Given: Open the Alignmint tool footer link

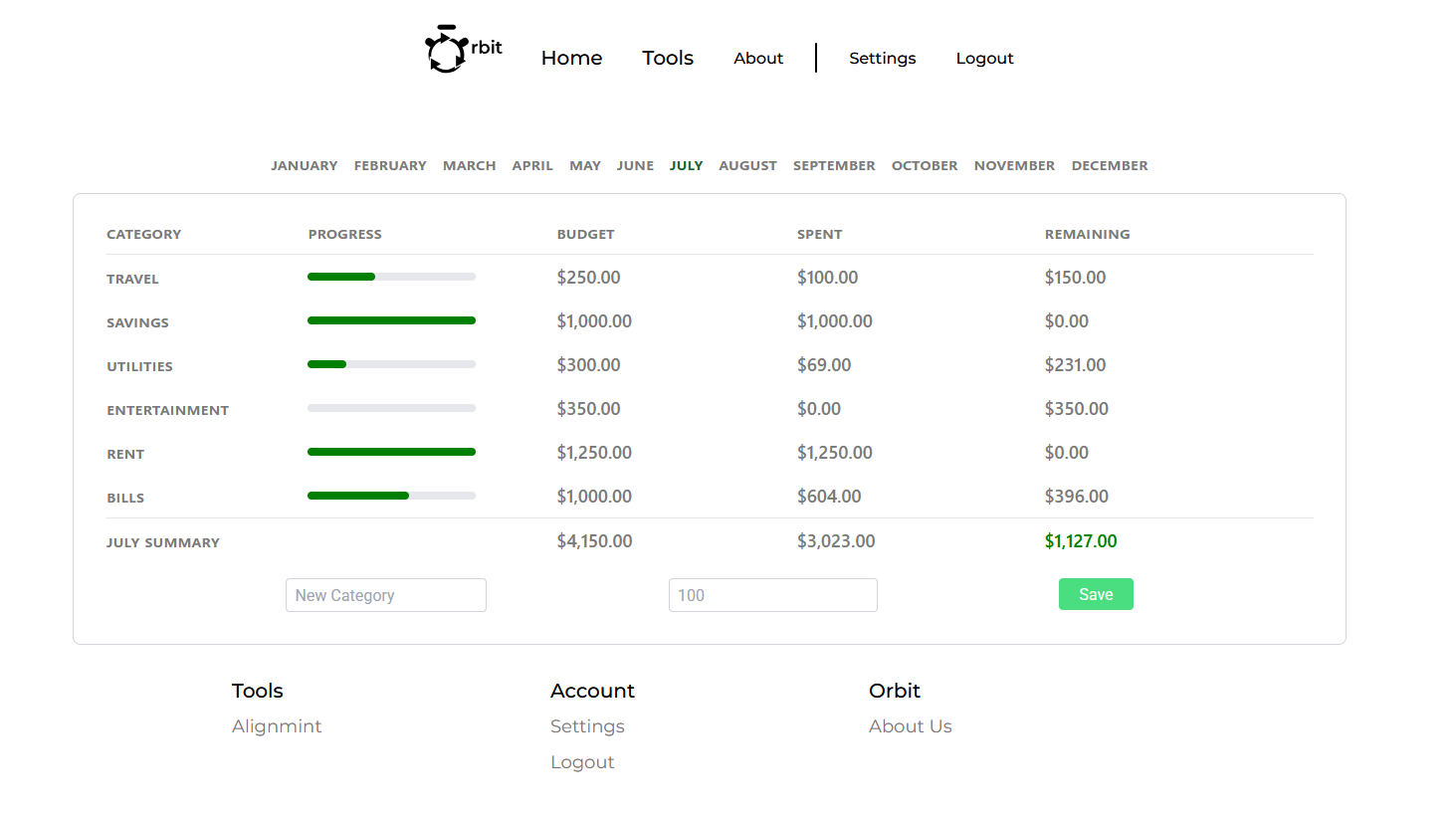Looking at the screenshot, I should (x=277, y=726).
